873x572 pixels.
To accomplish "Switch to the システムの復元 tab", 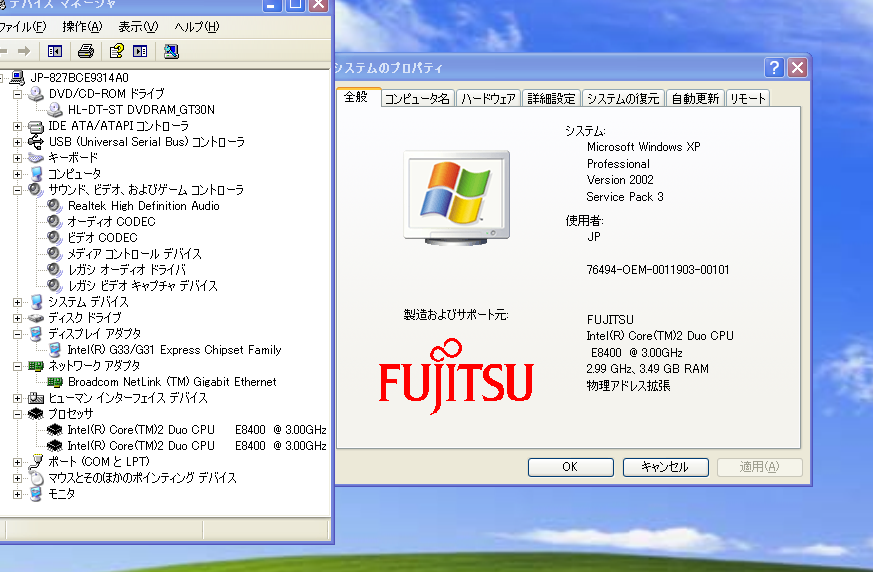I will pos(623,99).
